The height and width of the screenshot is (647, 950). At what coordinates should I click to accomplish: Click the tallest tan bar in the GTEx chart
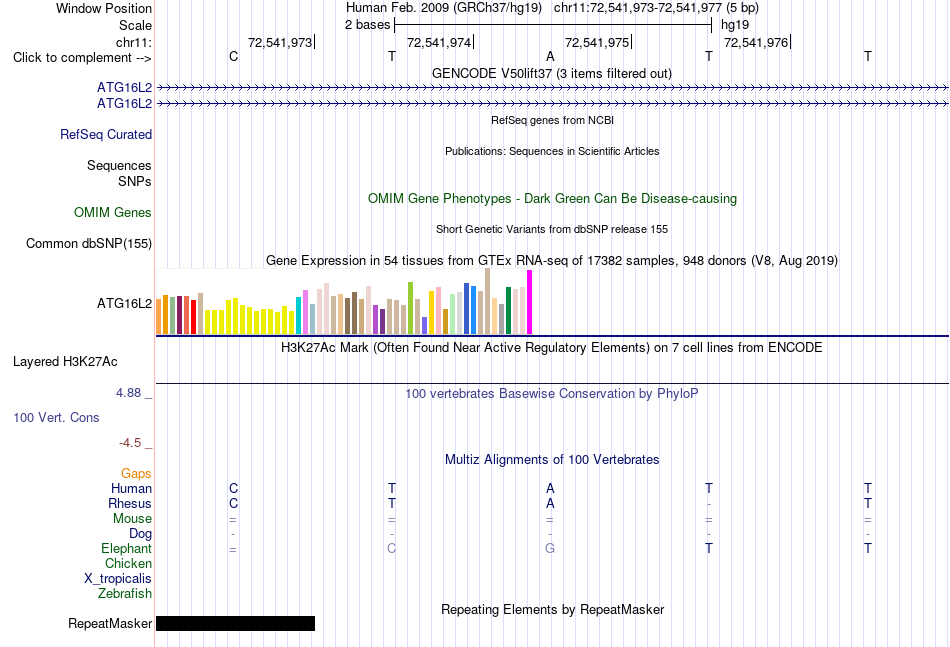point(487,301)
